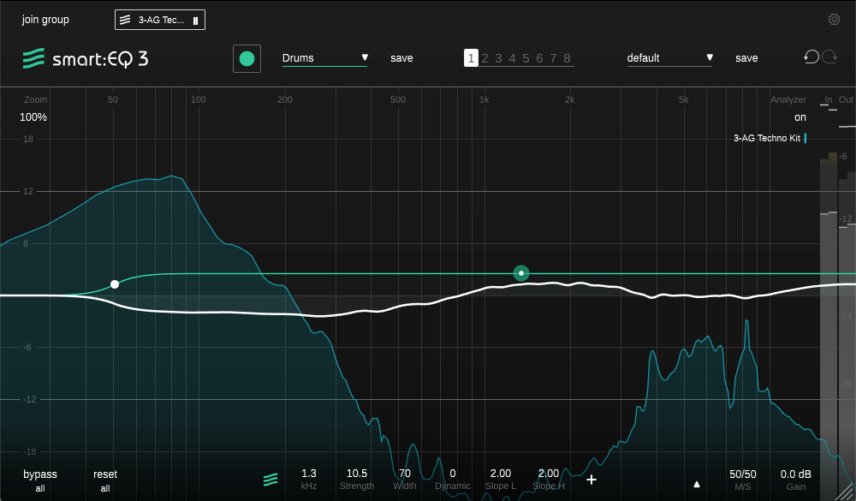Click the redo arrow icon
Viewport: 856px width, 501px height.
click(829, 57)
